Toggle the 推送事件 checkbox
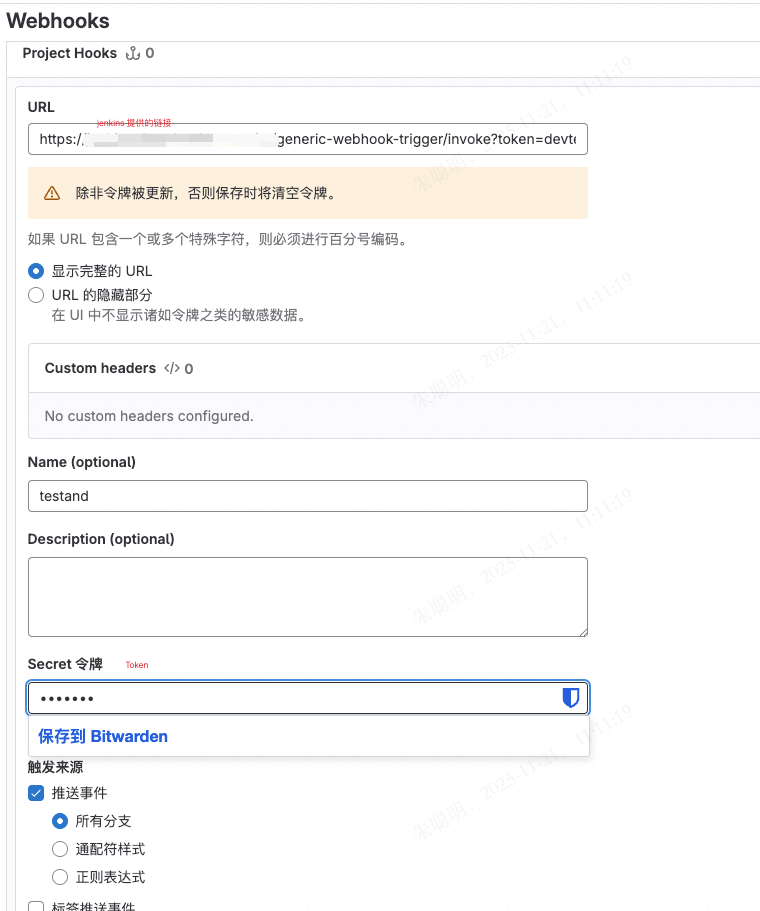Viewport: 760px width, 911px height. [36, 793]
